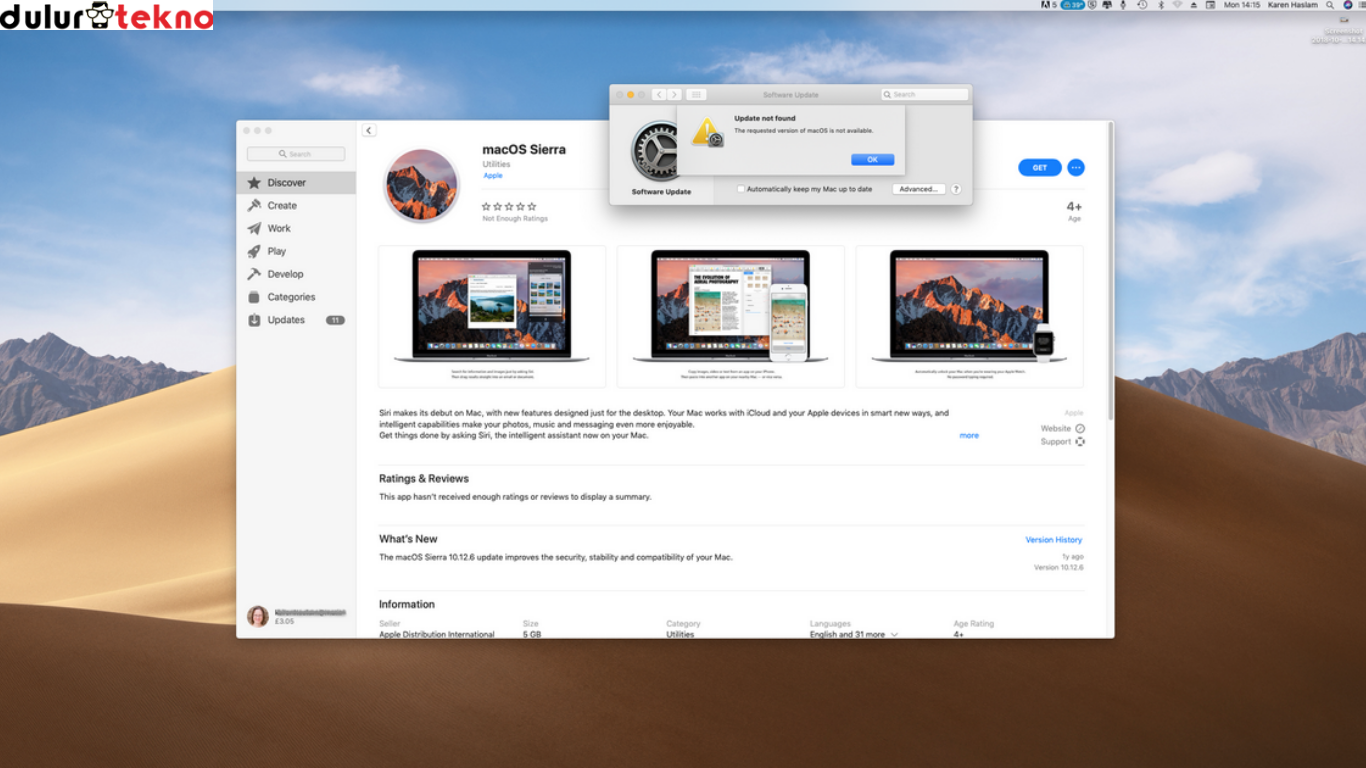Show all preferences grid in Software Update
Viewport: 1366px width, 768px height.
point(697,94)
